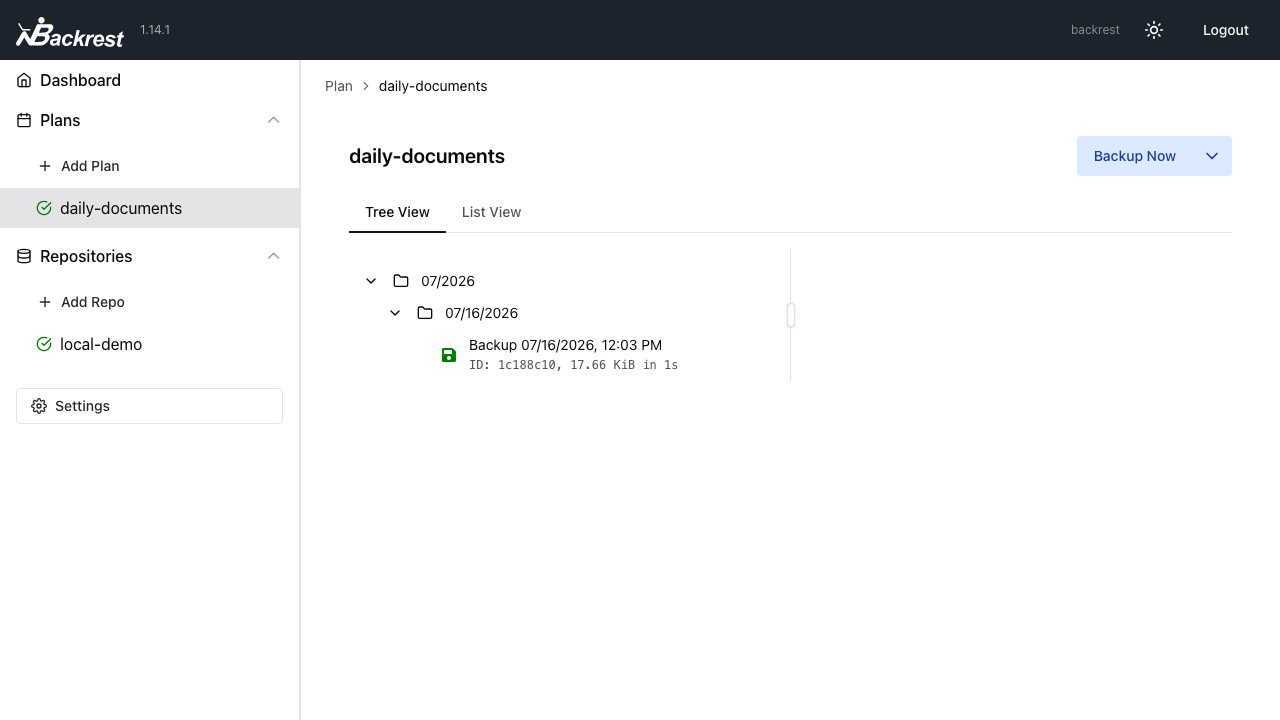Switch to the Tree View tab
The width and height of the screenshot is (1280, 720).
pyautogui.click(x=398, y=212)
